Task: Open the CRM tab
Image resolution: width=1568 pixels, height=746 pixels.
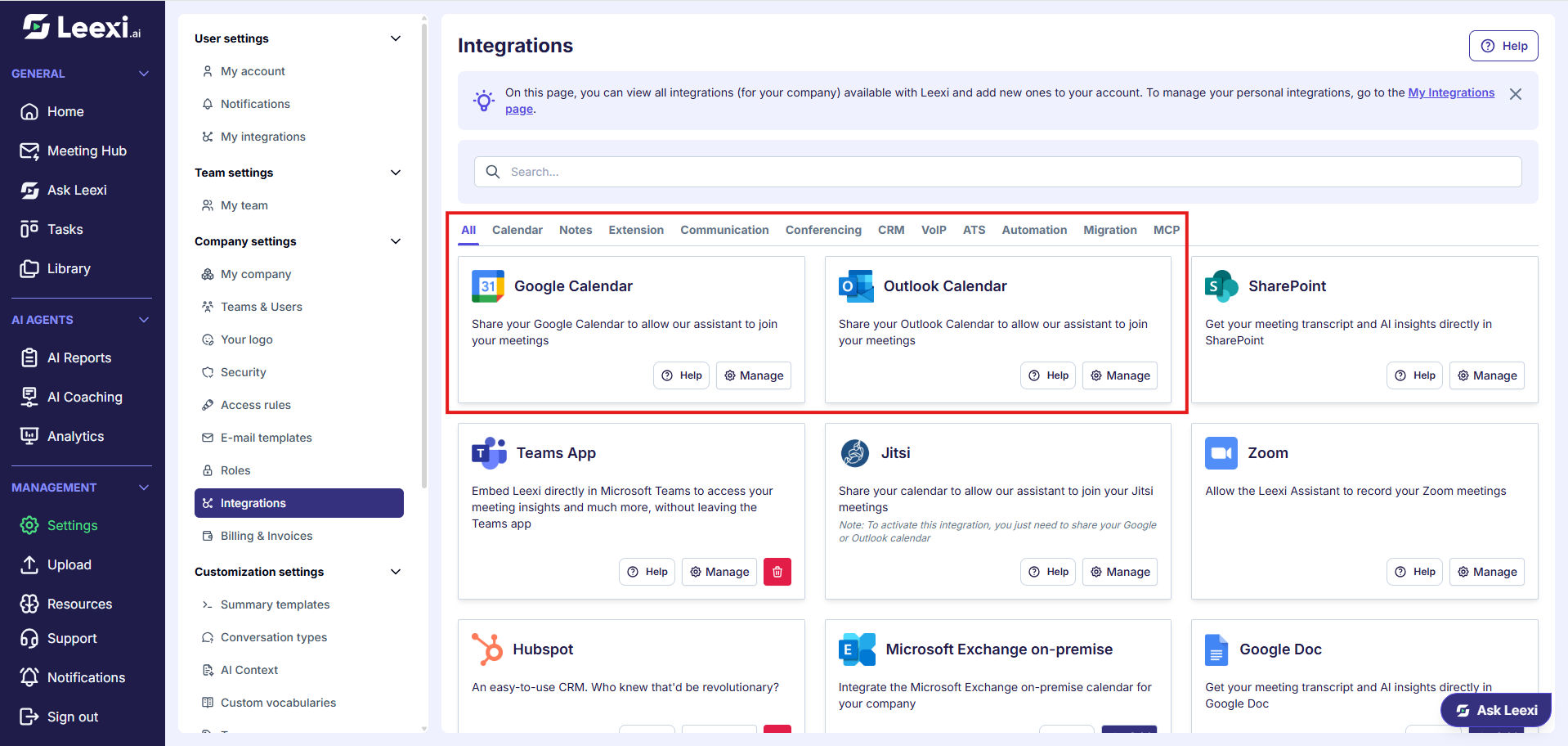Action: click(x=891, y=230)
